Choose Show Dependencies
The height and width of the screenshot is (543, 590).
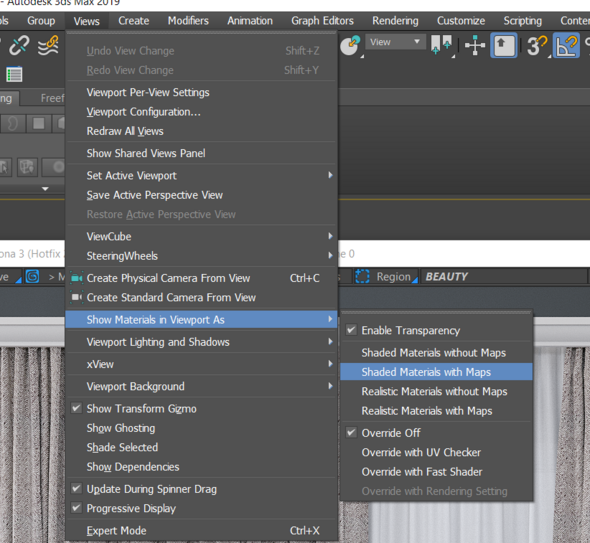pyautogui.click(x=201, y=467)
